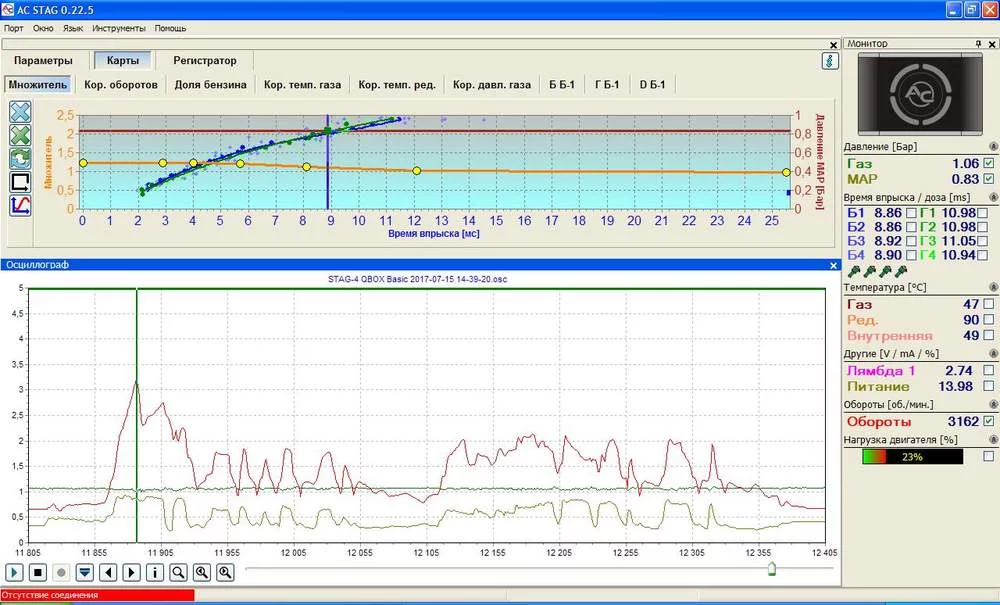The width and height of the screenshot is (1000, 605).
Task: Enable the Б3 injection time checkbox
Action: tap(912, 241)
